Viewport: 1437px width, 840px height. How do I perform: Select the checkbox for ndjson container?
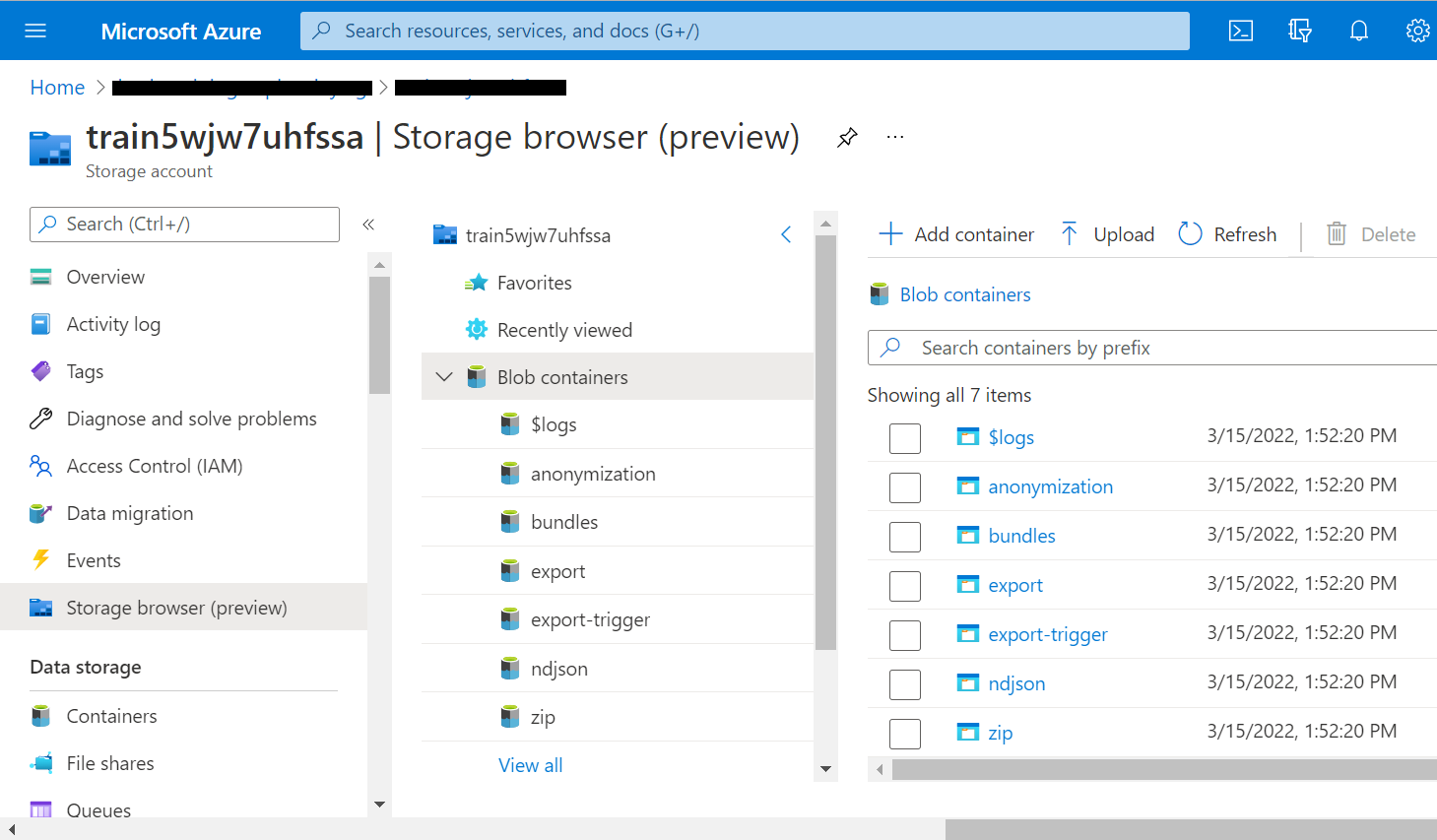click(x=905, y=684)
